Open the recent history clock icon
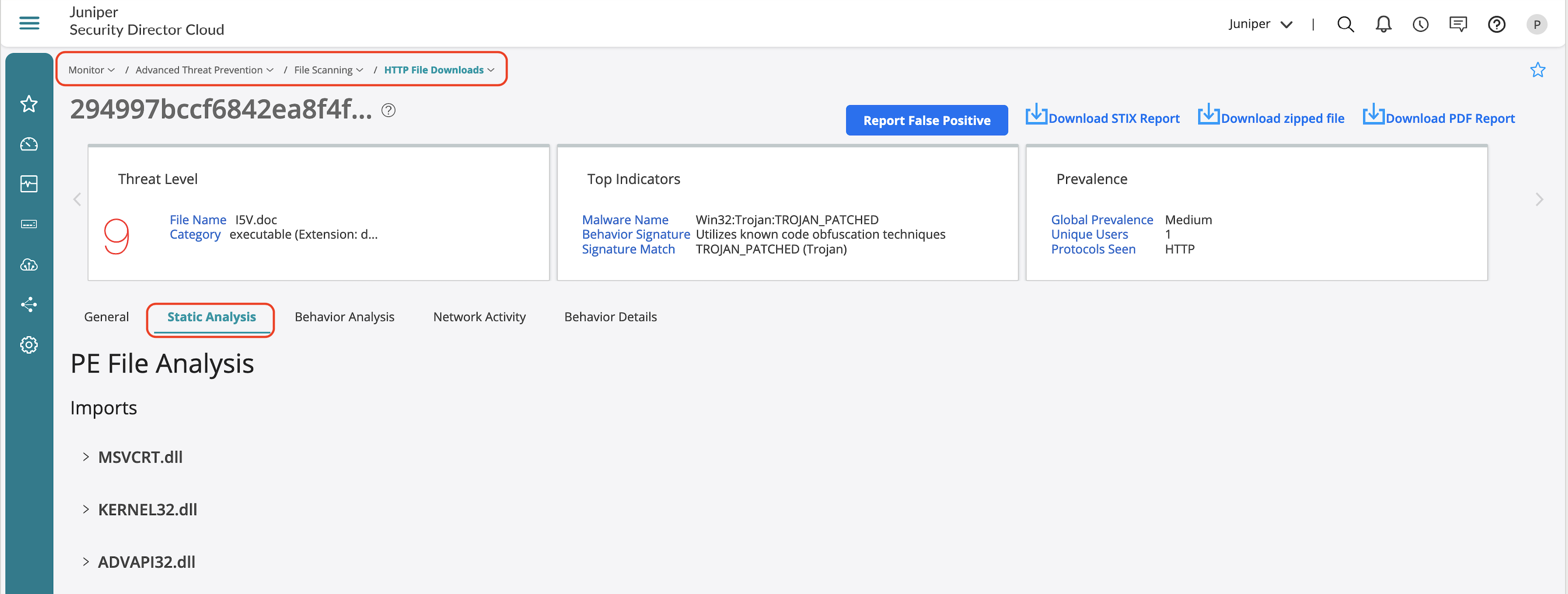Screen dimensions: 1568x594 click(1420, 24)
